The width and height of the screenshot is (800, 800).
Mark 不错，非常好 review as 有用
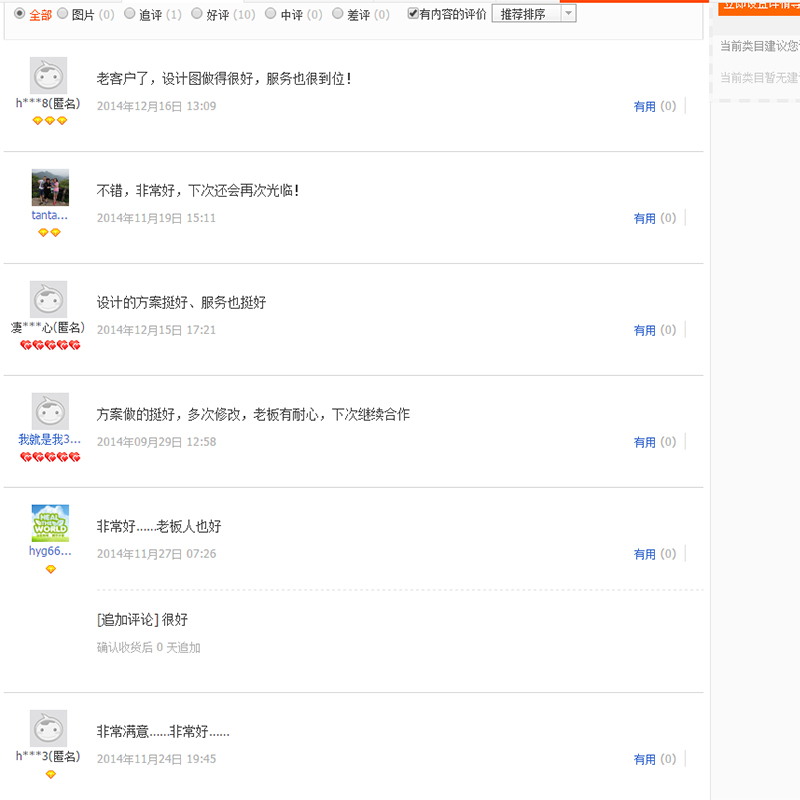point(644,218)
